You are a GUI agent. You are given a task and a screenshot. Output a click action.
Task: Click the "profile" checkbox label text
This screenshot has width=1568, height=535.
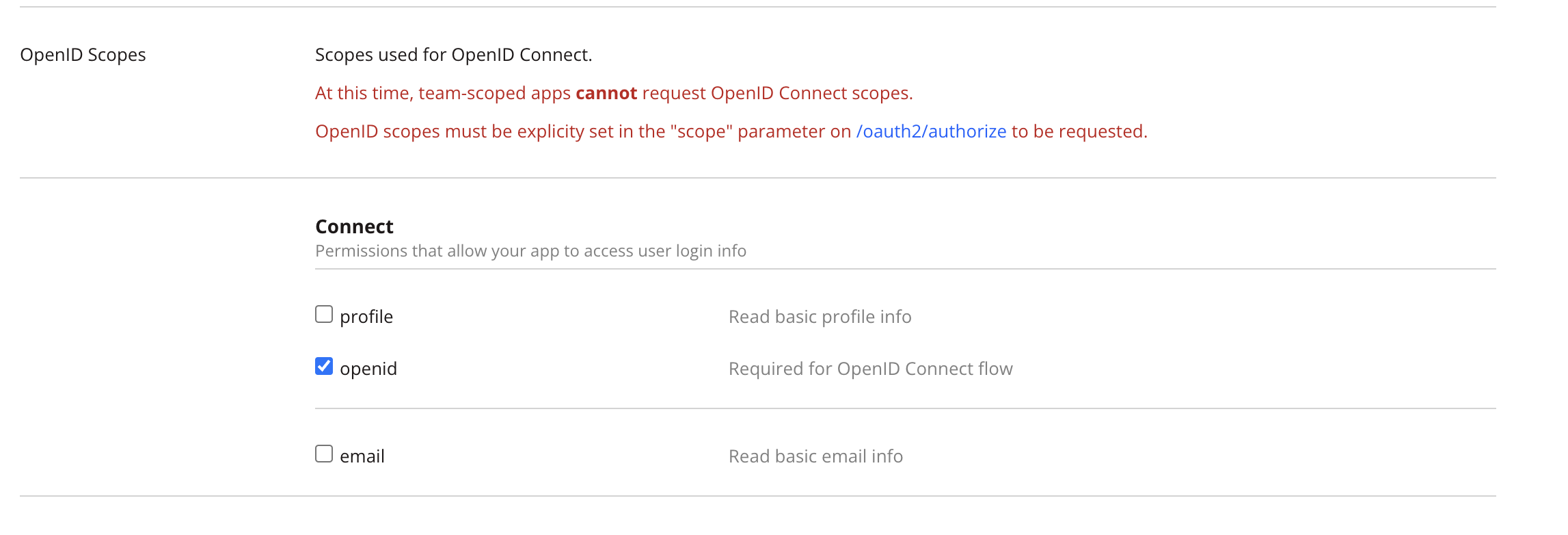click(x=366, y=317)
